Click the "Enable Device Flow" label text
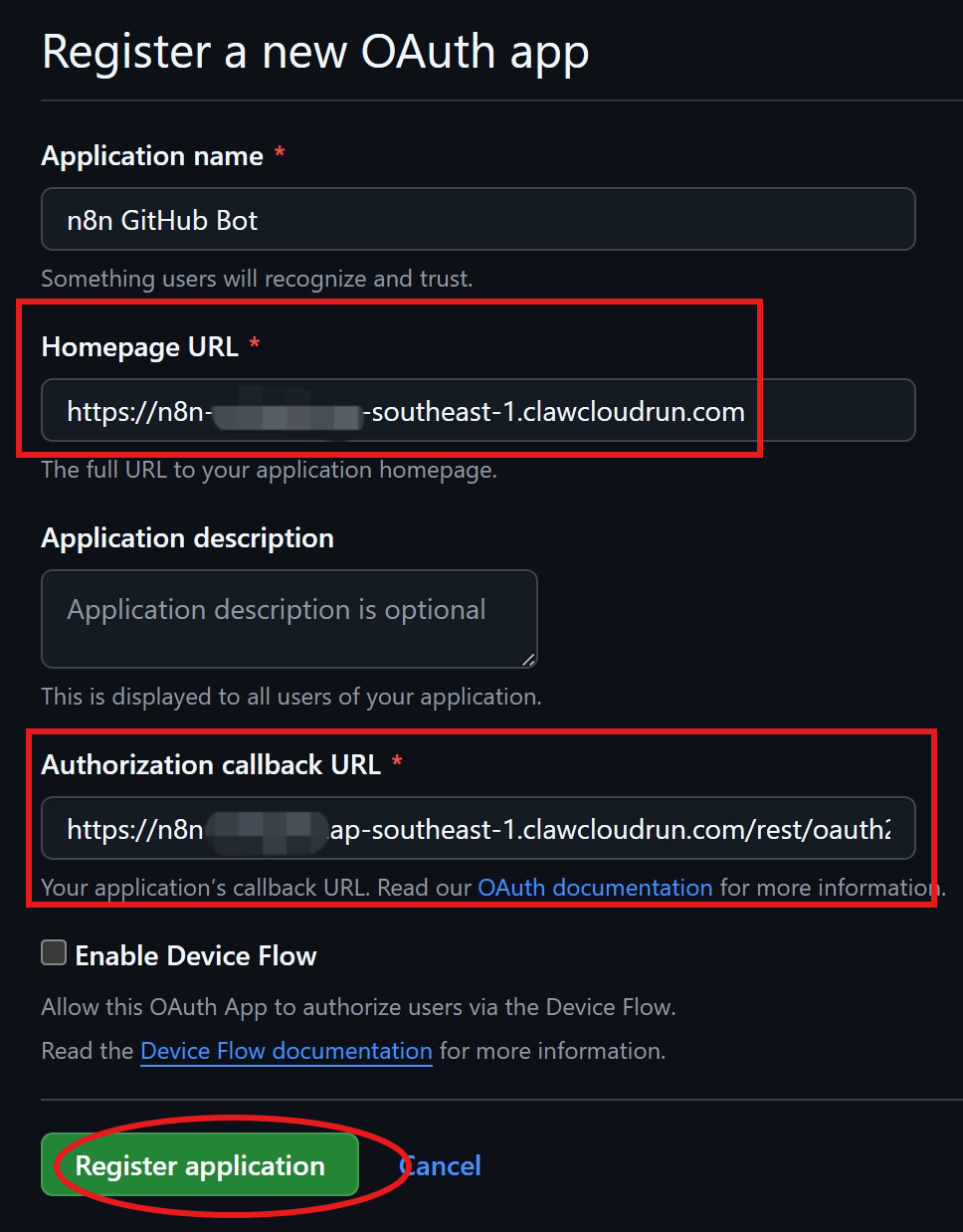 [x=196, y=956]
